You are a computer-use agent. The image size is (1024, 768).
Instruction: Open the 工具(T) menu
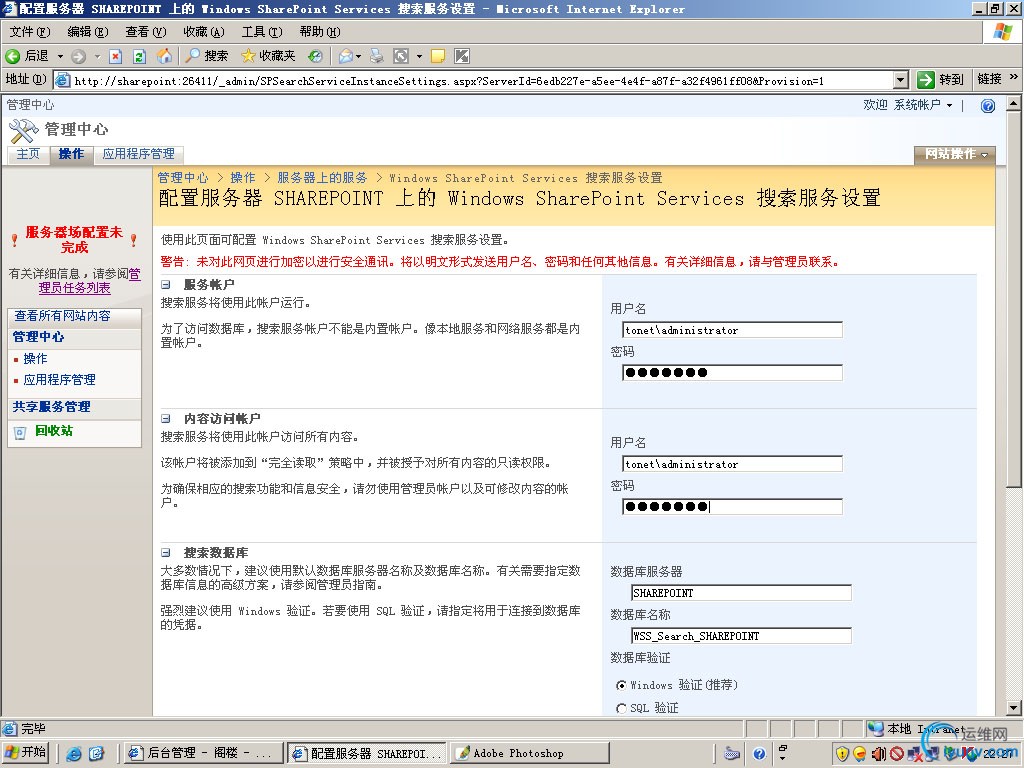point(262,31)
